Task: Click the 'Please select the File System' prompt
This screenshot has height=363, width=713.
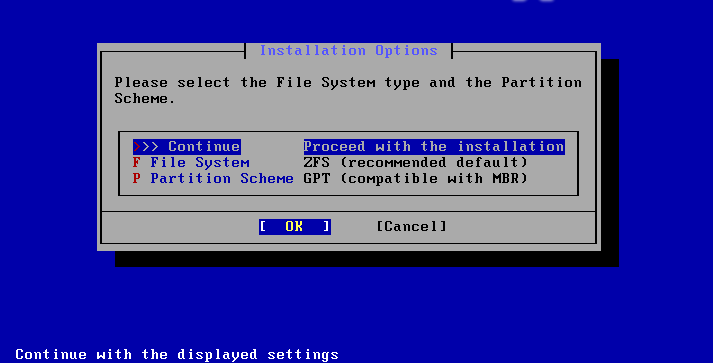Action: click(348, 91)
